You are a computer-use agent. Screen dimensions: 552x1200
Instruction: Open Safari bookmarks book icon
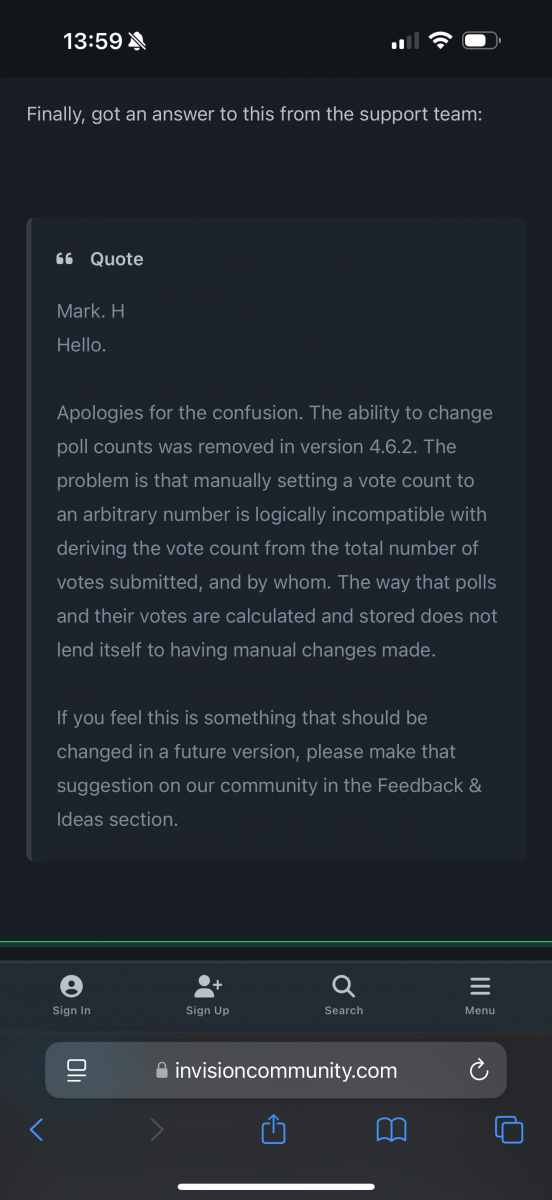[391, 1130]
